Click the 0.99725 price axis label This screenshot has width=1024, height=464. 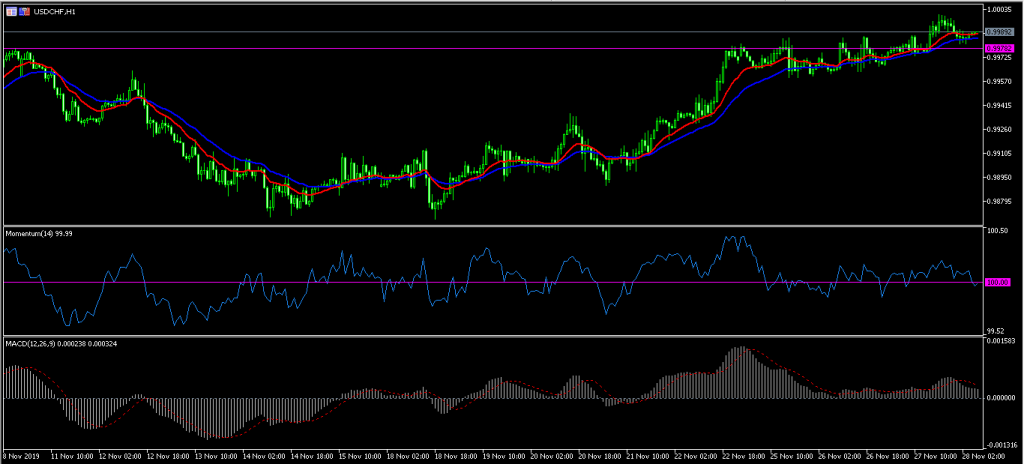pyautogui.click(x=999, y=58)
